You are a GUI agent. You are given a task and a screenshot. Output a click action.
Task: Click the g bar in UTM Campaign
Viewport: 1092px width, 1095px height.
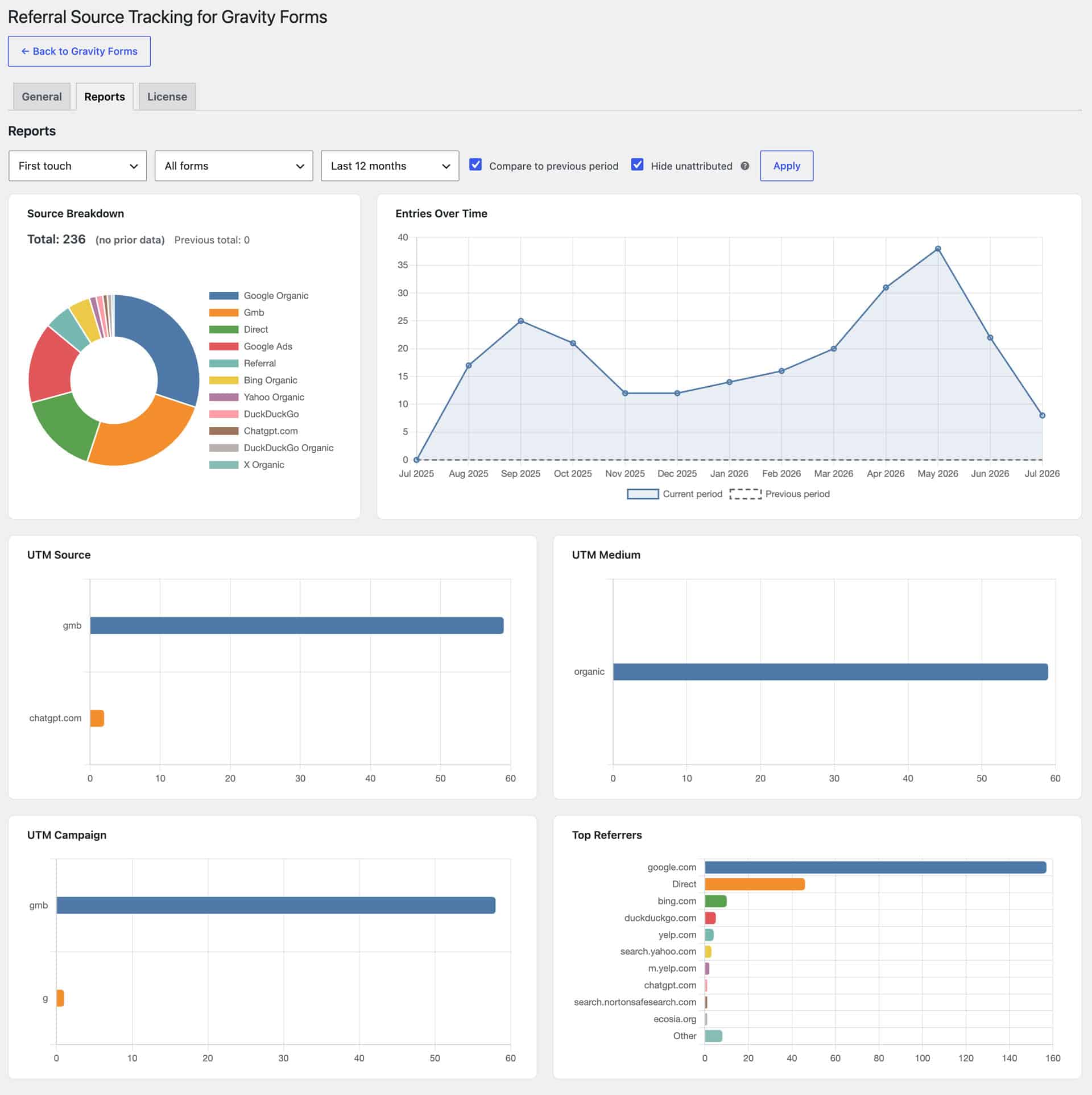pyautogui.click(x=60, y=998)
